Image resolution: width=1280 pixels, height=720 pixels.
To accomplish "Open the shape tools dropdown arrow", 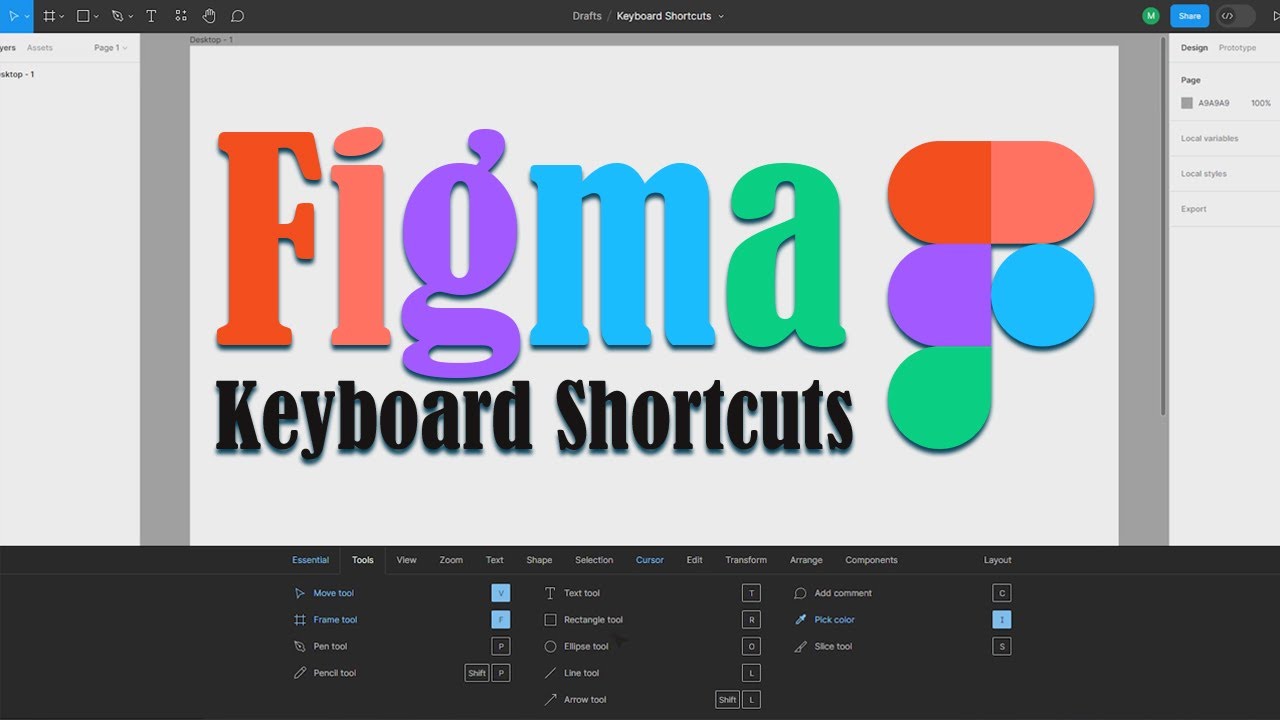I will [x=97, y=17].
